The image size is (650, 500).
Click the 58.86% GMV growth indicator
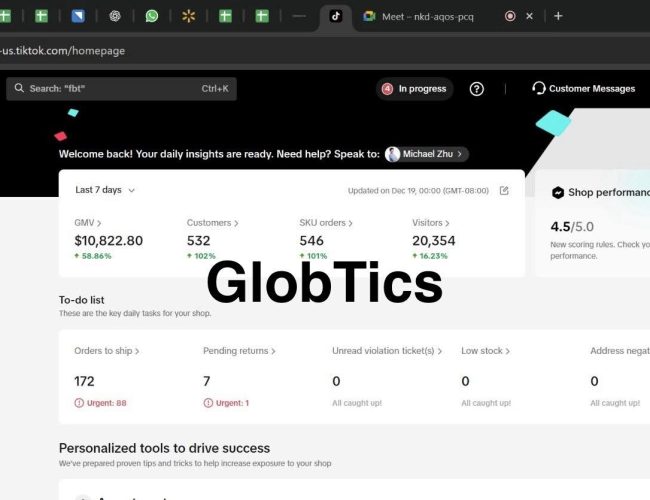(x=93, y=256)
